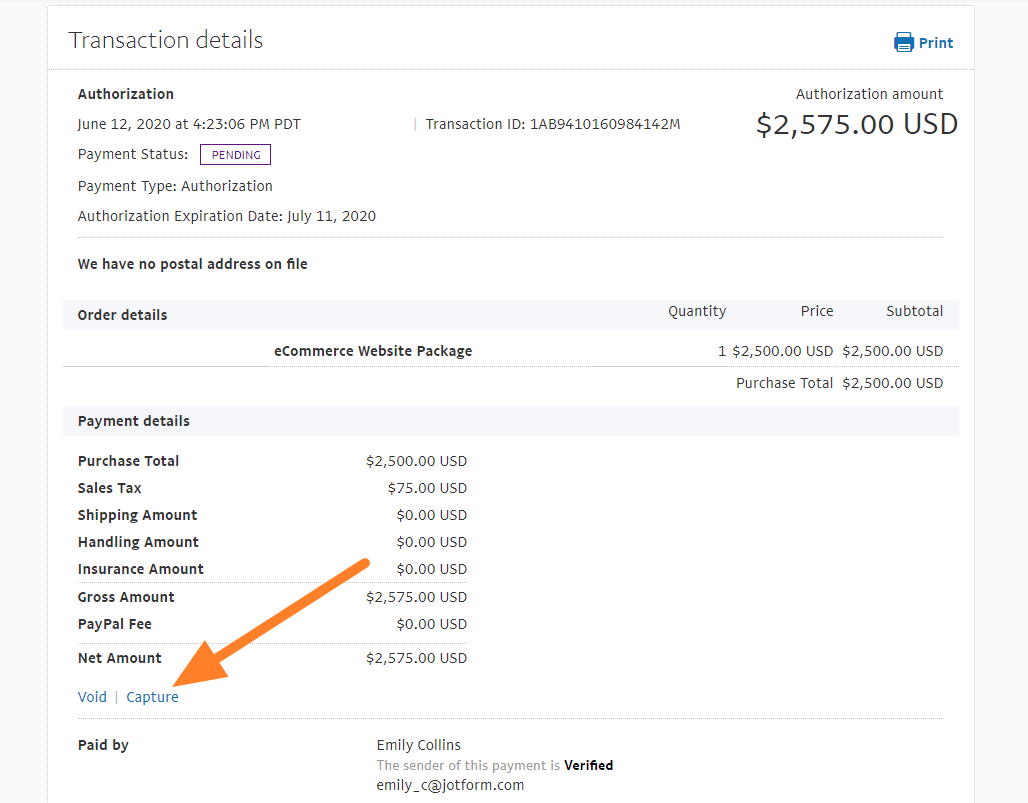
Task: Select the payer name Emily Collins
Action: click(x=419, y=745)
